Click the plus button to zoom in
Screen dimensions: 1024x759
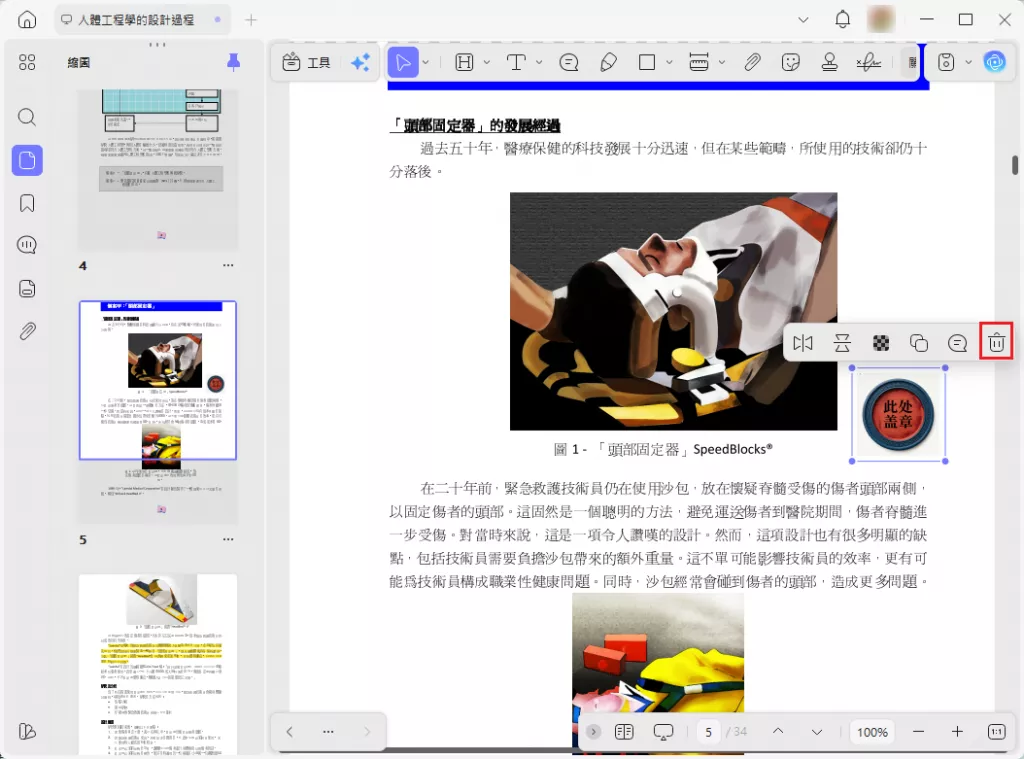tap(957, 732)
